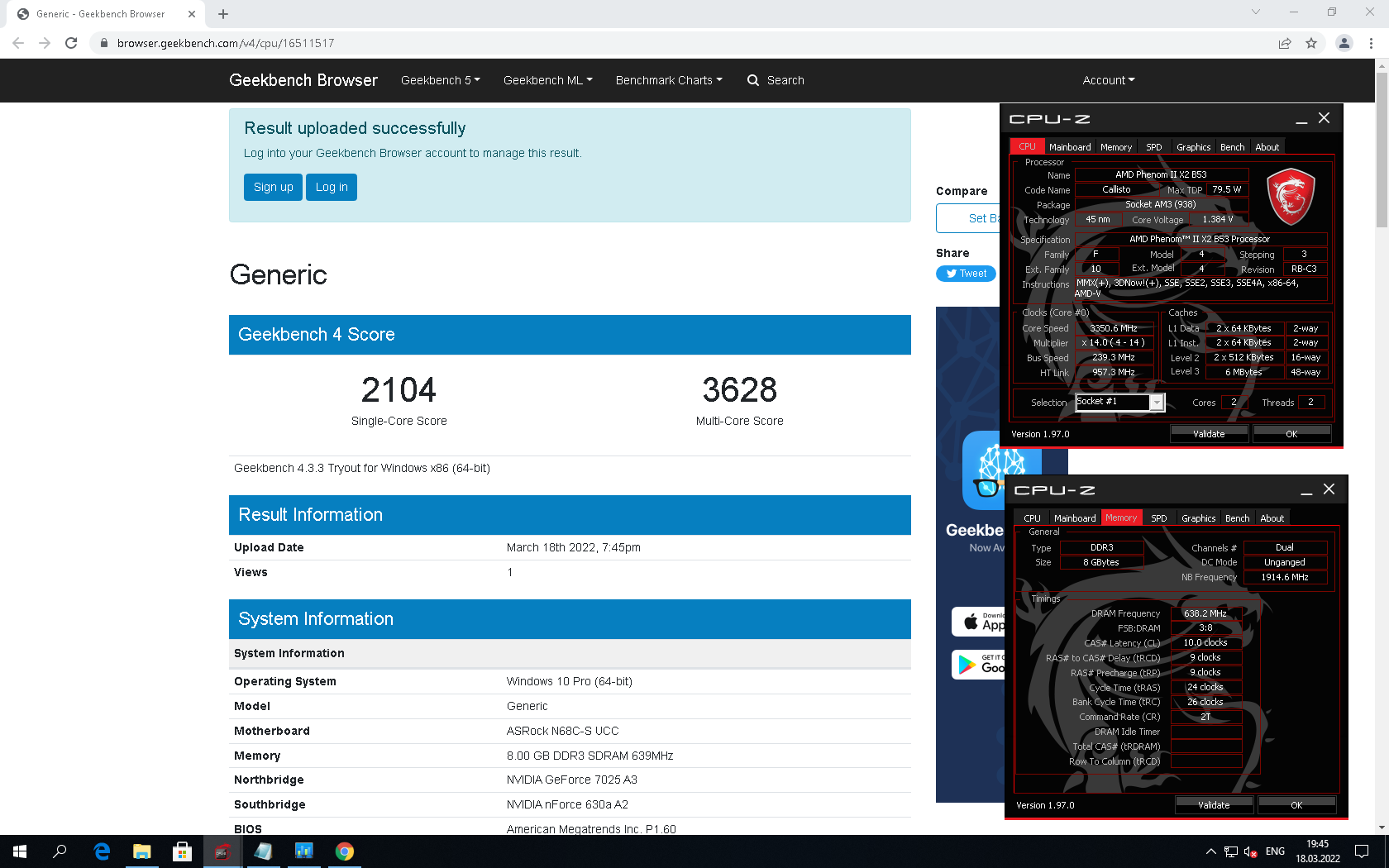This screenshot has height=868, width=1389.
Task: Open network status tray icon
Action: pos(1231,851)
